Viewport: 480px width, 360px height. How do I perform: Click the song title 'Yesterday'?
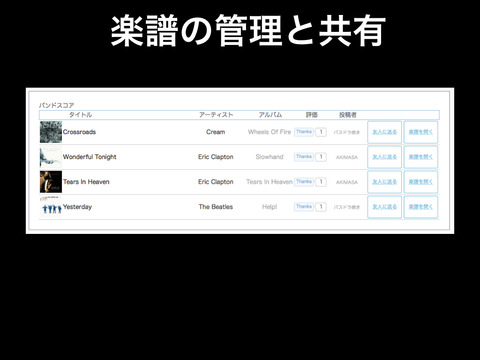point(77,207)
